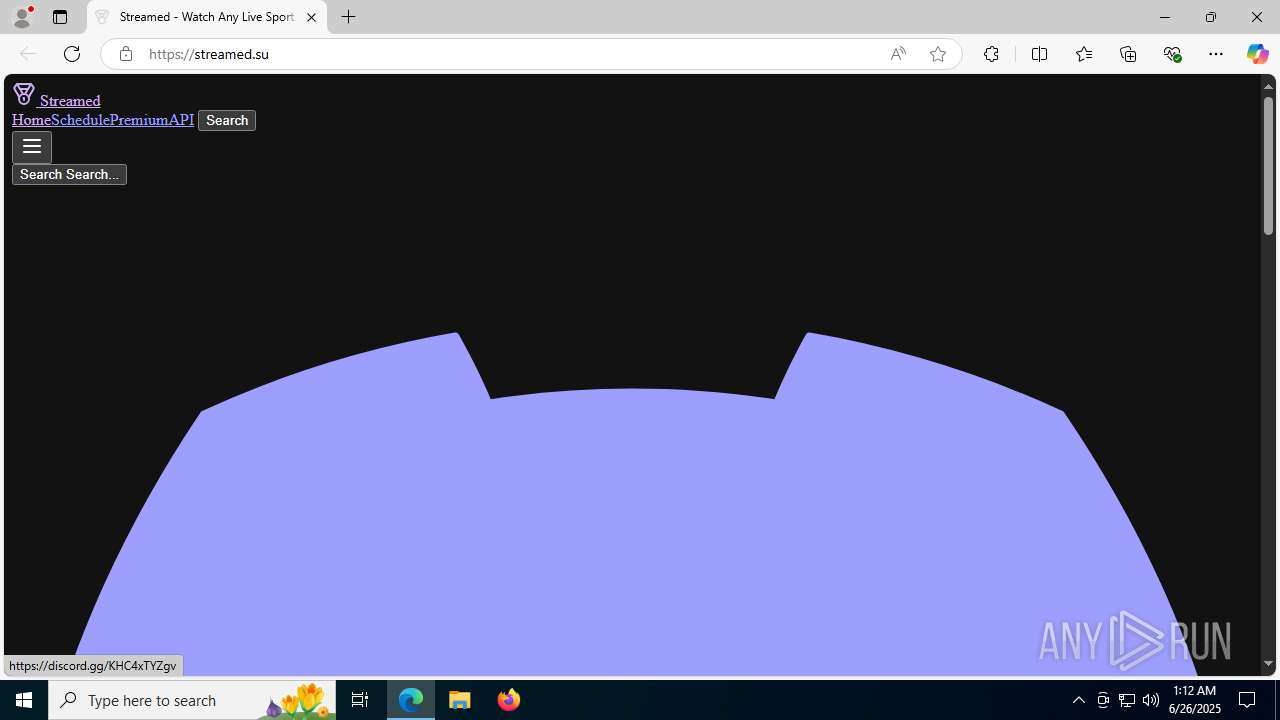This screenshot has height=720, width=1280.
Task: Click Edge icon on taskbar
Action: coord(411,700)
